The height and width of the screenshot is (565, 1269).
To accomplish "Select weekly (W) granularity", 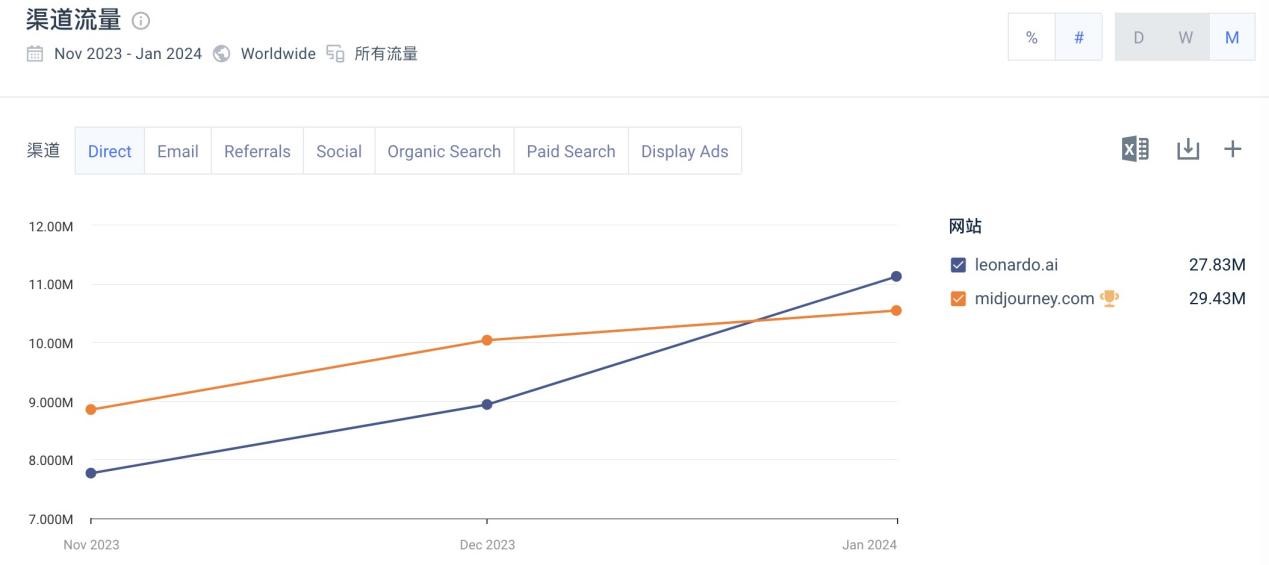I will point(1185,38).
